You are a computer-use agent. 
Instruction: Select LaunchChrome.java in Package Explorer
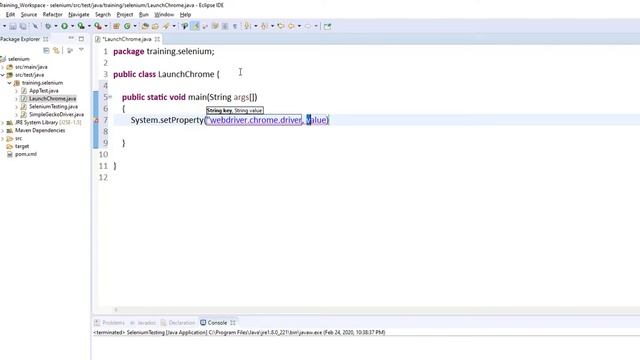[52, 99]
